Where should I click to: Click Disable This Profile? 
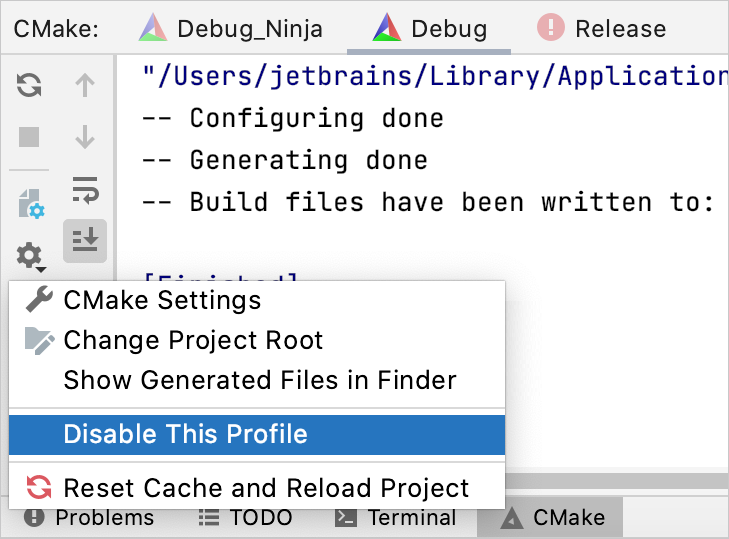click(185, 434)
